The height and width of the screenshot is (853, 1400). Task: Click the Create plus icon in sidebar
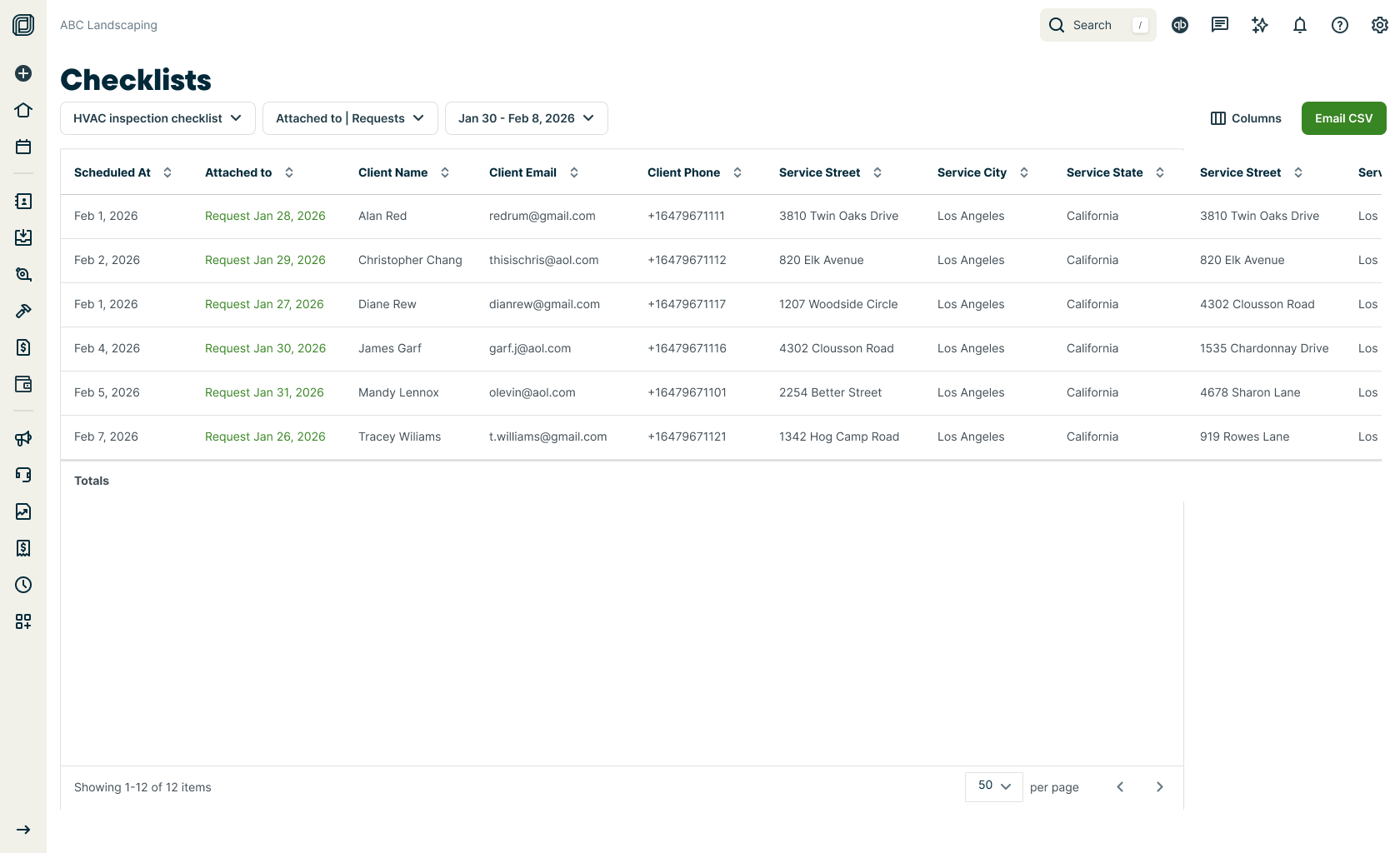(x=23, y=73)
